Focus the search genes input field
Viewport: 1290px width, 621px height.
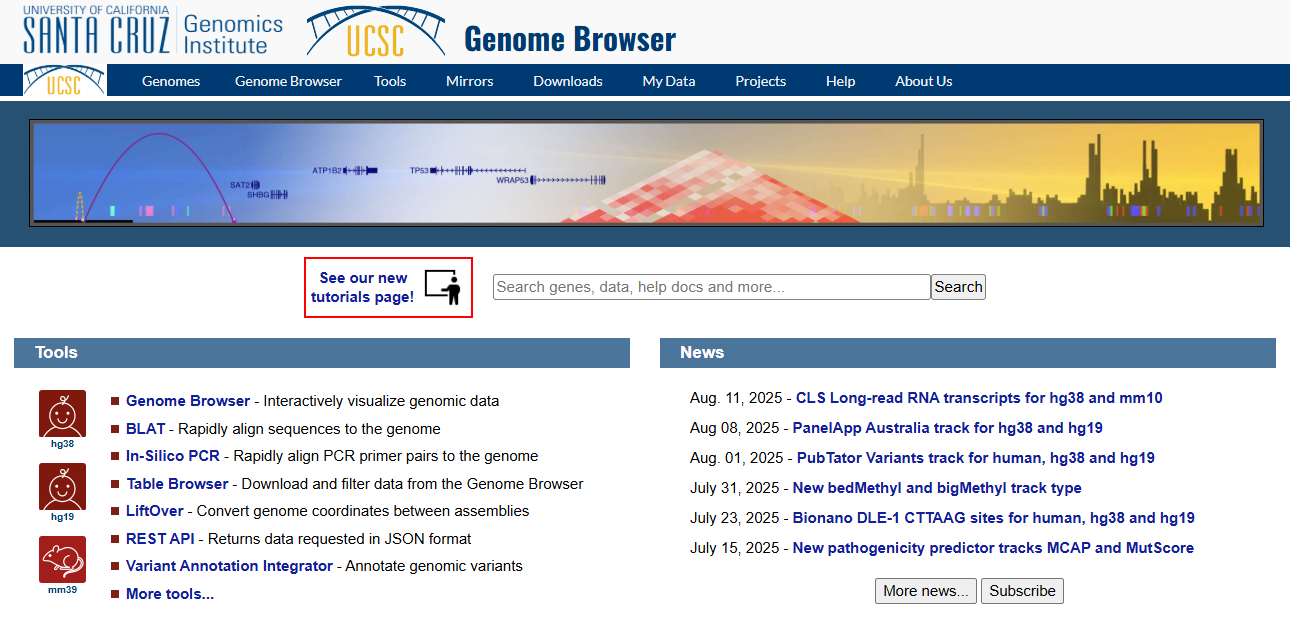coord(711,287)
